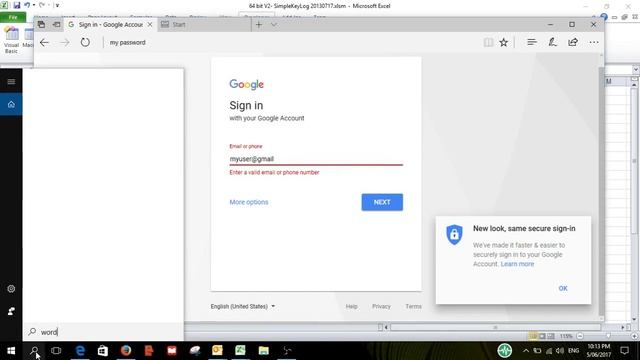The height and width of the screenshot is (360, 640).
Task: Open Visual Basic in Excel ribbon
Action: click(x=11, y=40)
